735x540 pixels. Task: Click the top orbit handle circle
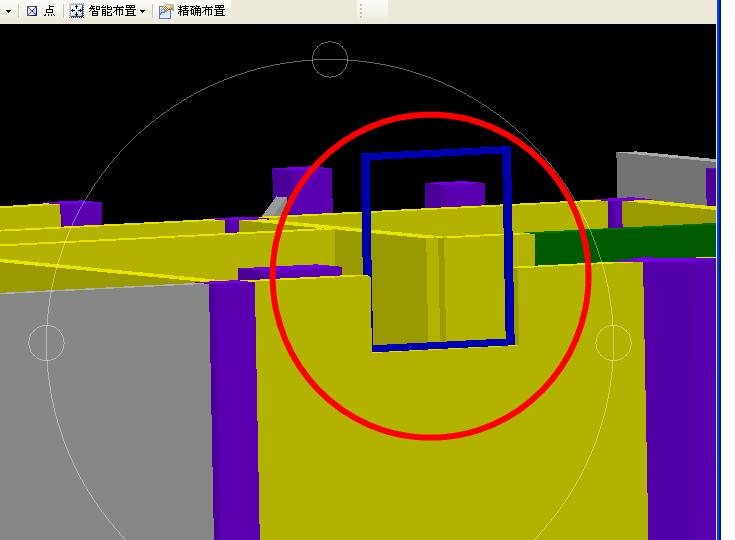(x=330, y=59)
